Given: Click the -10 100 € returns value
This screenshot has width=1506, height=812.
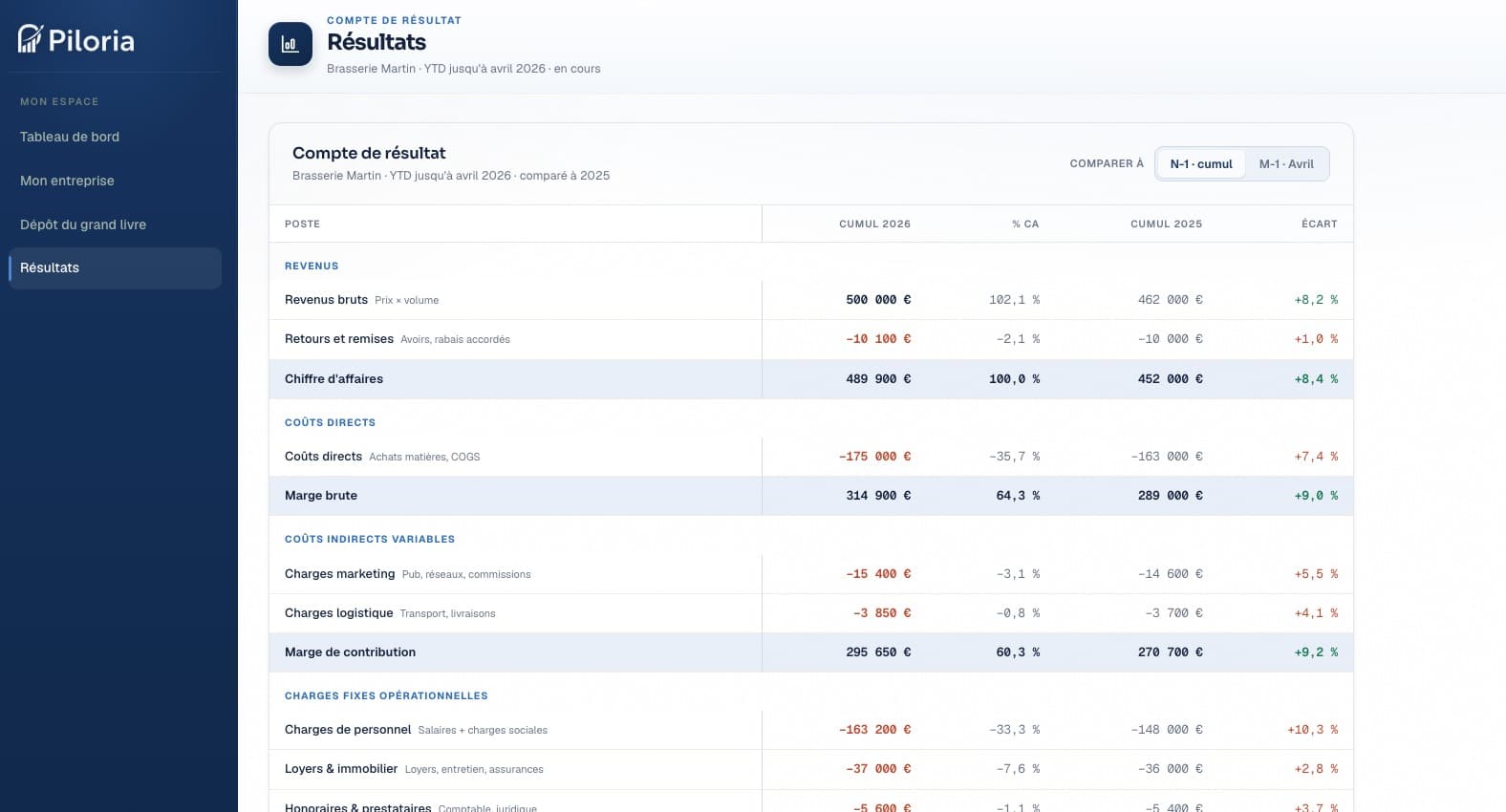Looking at the screenshot, I should point(878,339).
